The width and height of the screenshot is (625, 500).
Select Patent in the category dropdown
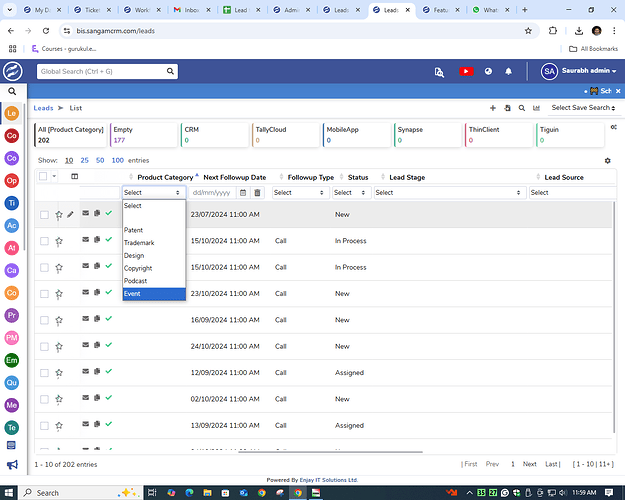click(154, 230)
